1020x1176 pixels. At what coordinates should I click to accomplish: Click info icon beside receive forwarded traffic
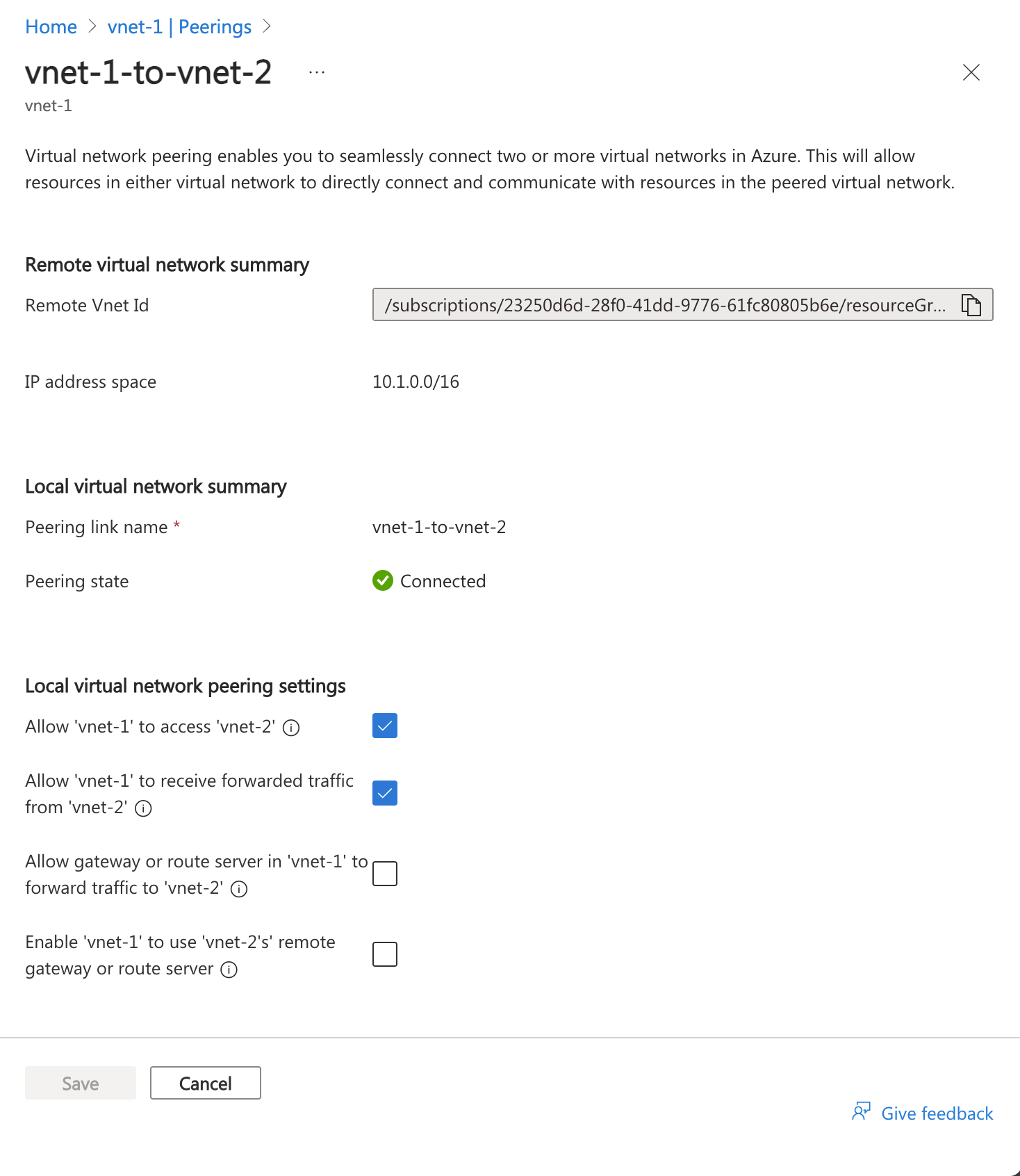tap(143, 808)
